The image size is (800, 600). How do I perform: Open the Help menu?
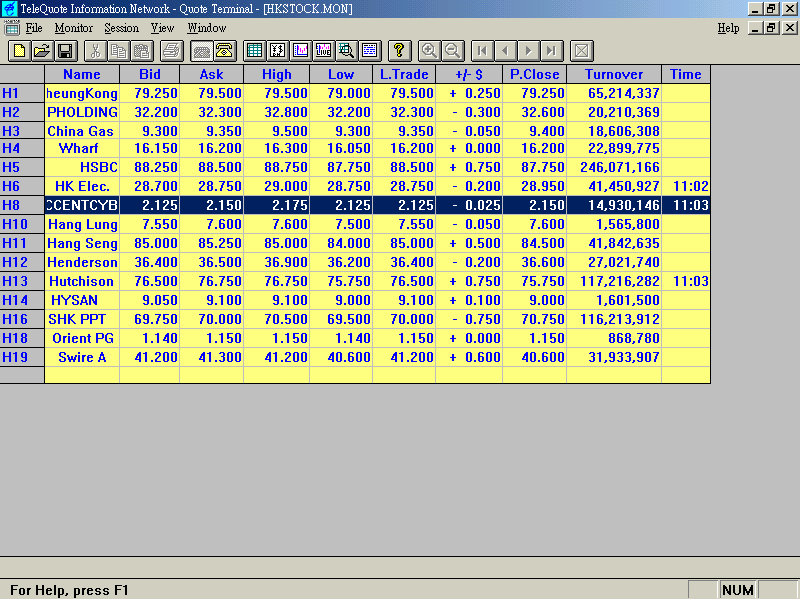[x=728, y=28]
